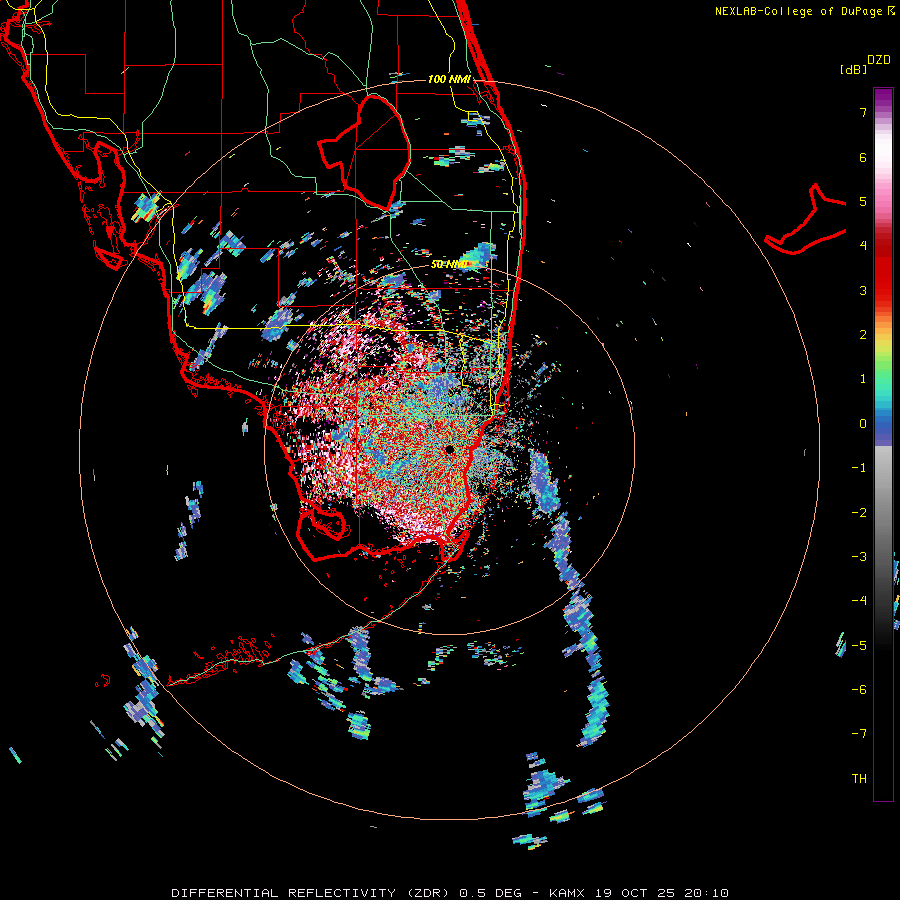Viewport: 900px width, 900px height.
Task: Click the 4 value on the color scale
Action: tap(863, 246)
